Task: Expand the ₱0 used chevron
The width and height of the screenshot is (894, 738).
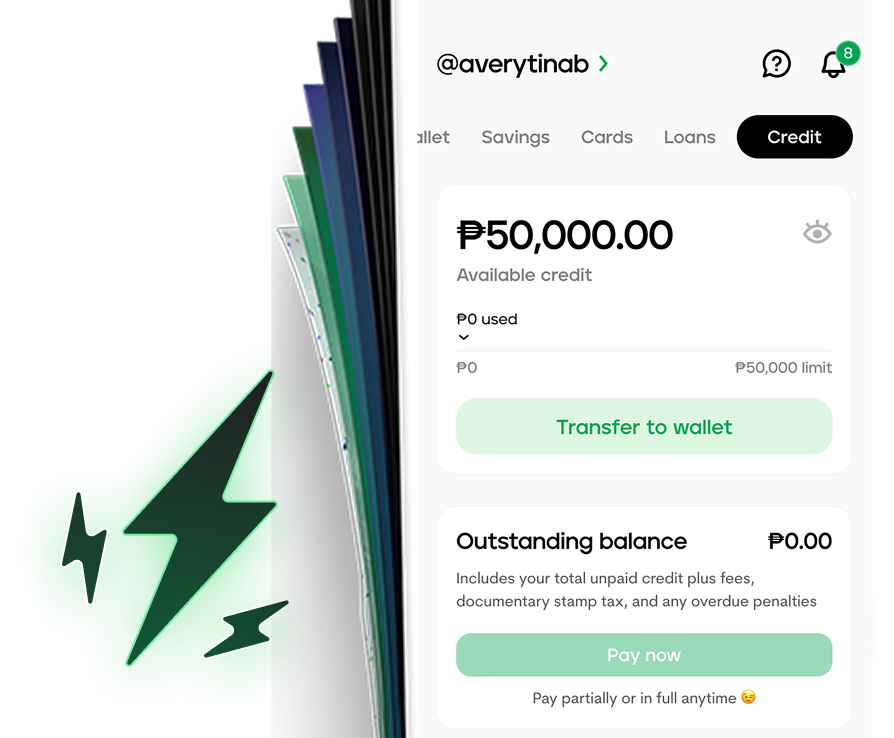Action: (x=464, y=337)
